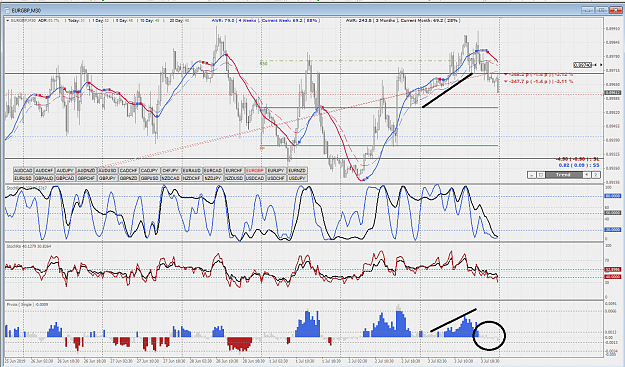Choose the EURAUD symbol button
The width and height of the screenshot is (625, 367).
[192, 171]
